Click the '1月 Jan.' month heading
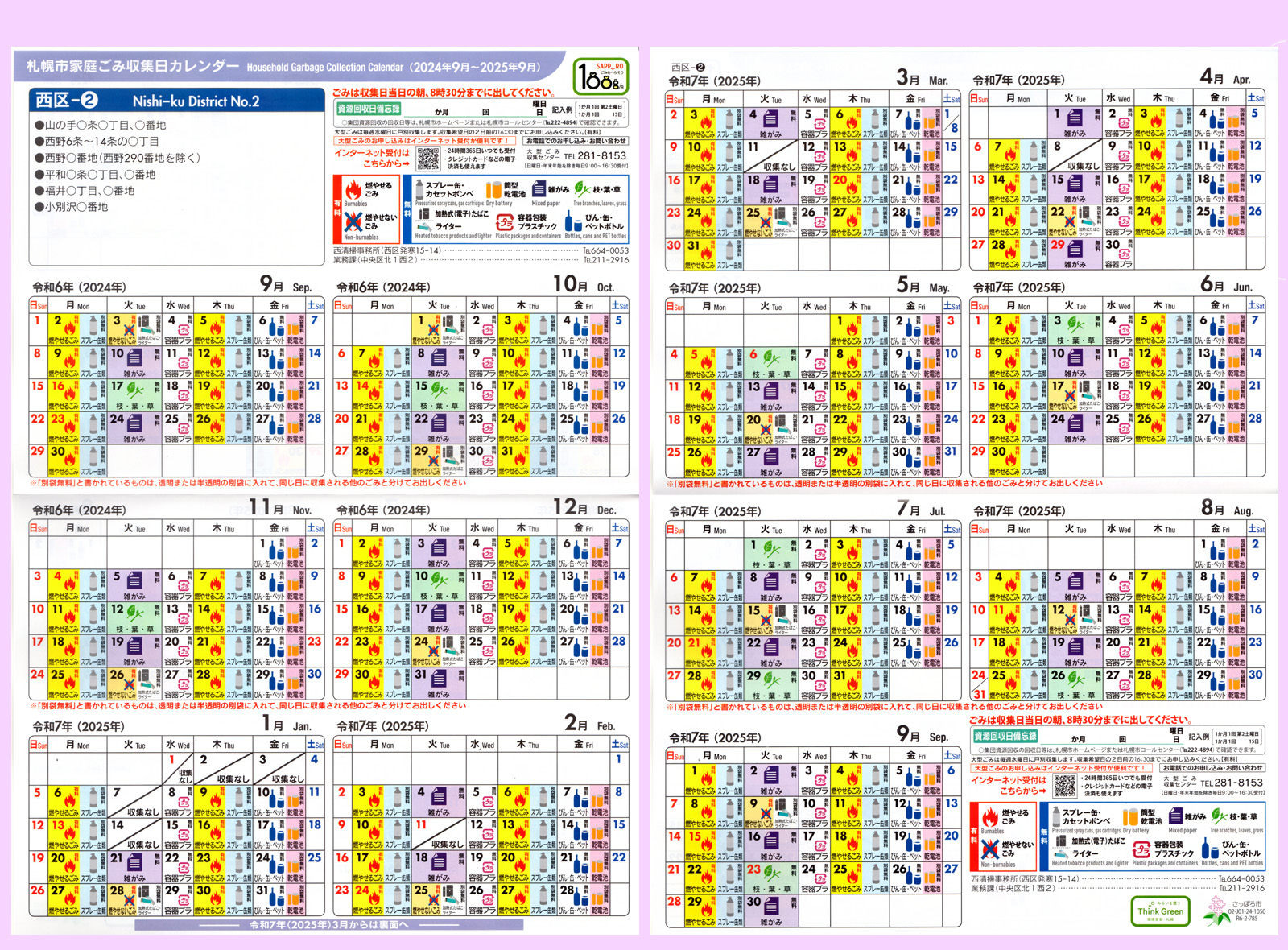 pyautogui.click(x=287, y=724)
